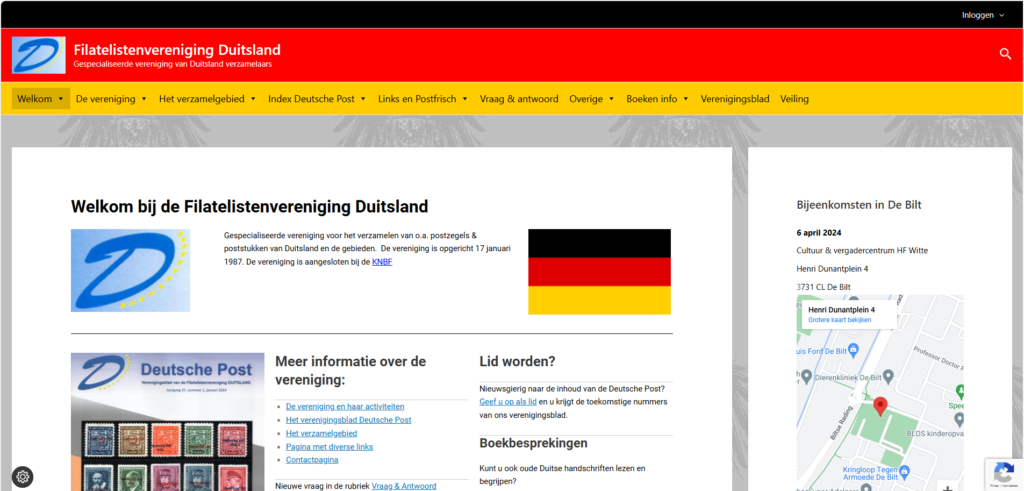Follow the KNBF link

[382, 262]
